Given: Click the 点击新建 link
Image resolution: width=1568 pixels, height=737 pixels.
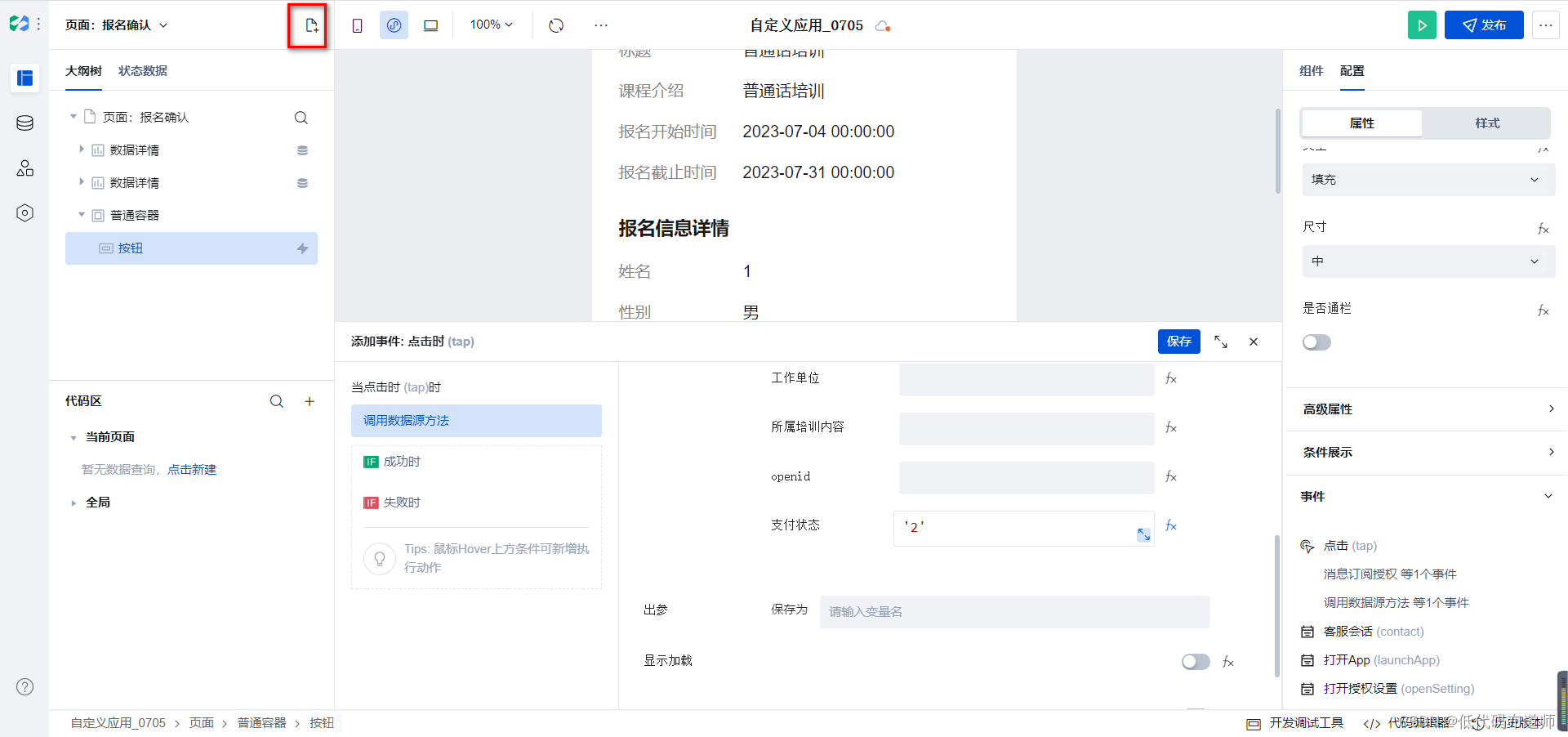Looking at the screenshot, I should tap(192, 470).
